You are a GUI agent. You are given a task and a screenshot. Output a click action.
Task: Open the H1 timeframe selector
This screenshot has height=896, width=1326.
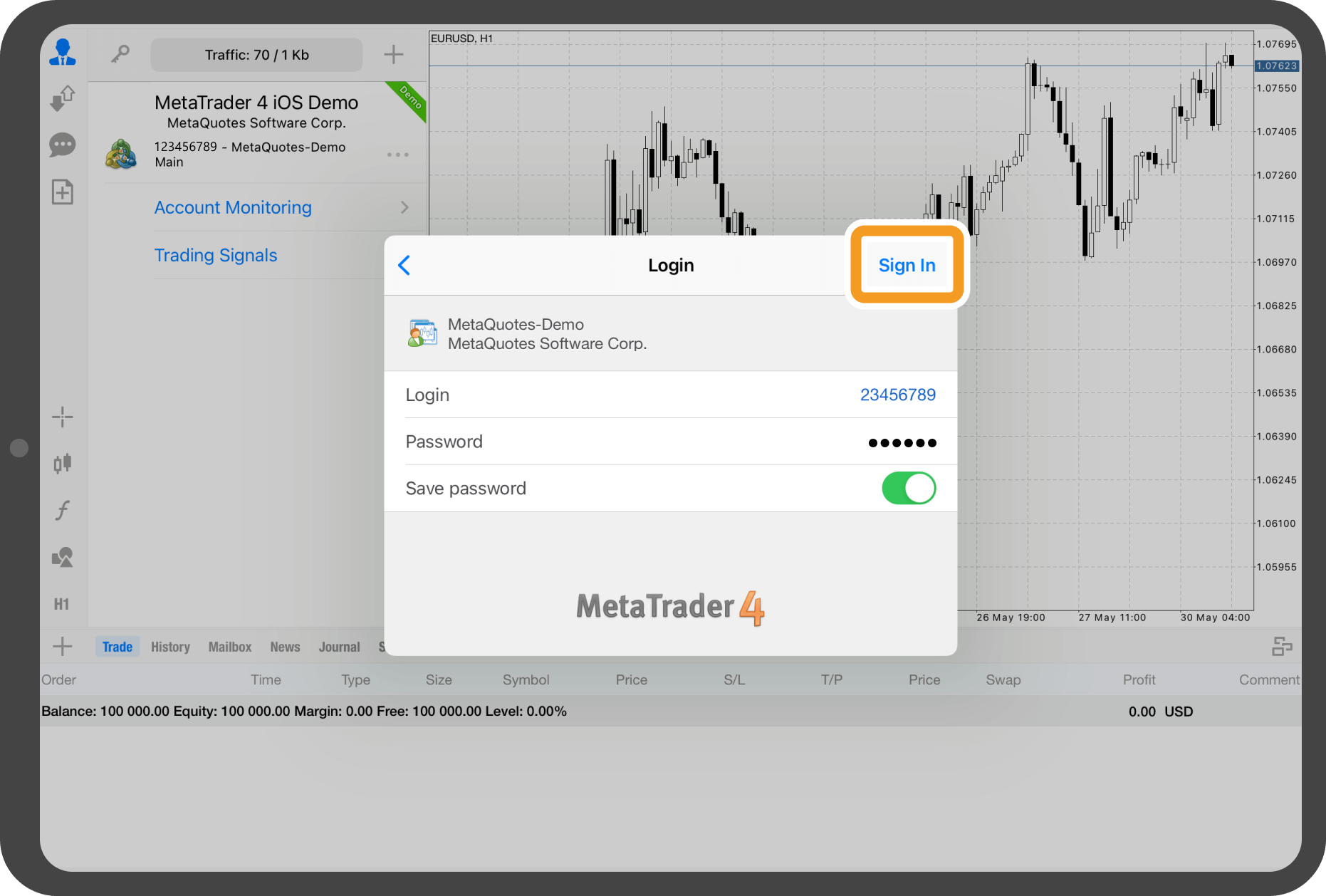(62, 604)
